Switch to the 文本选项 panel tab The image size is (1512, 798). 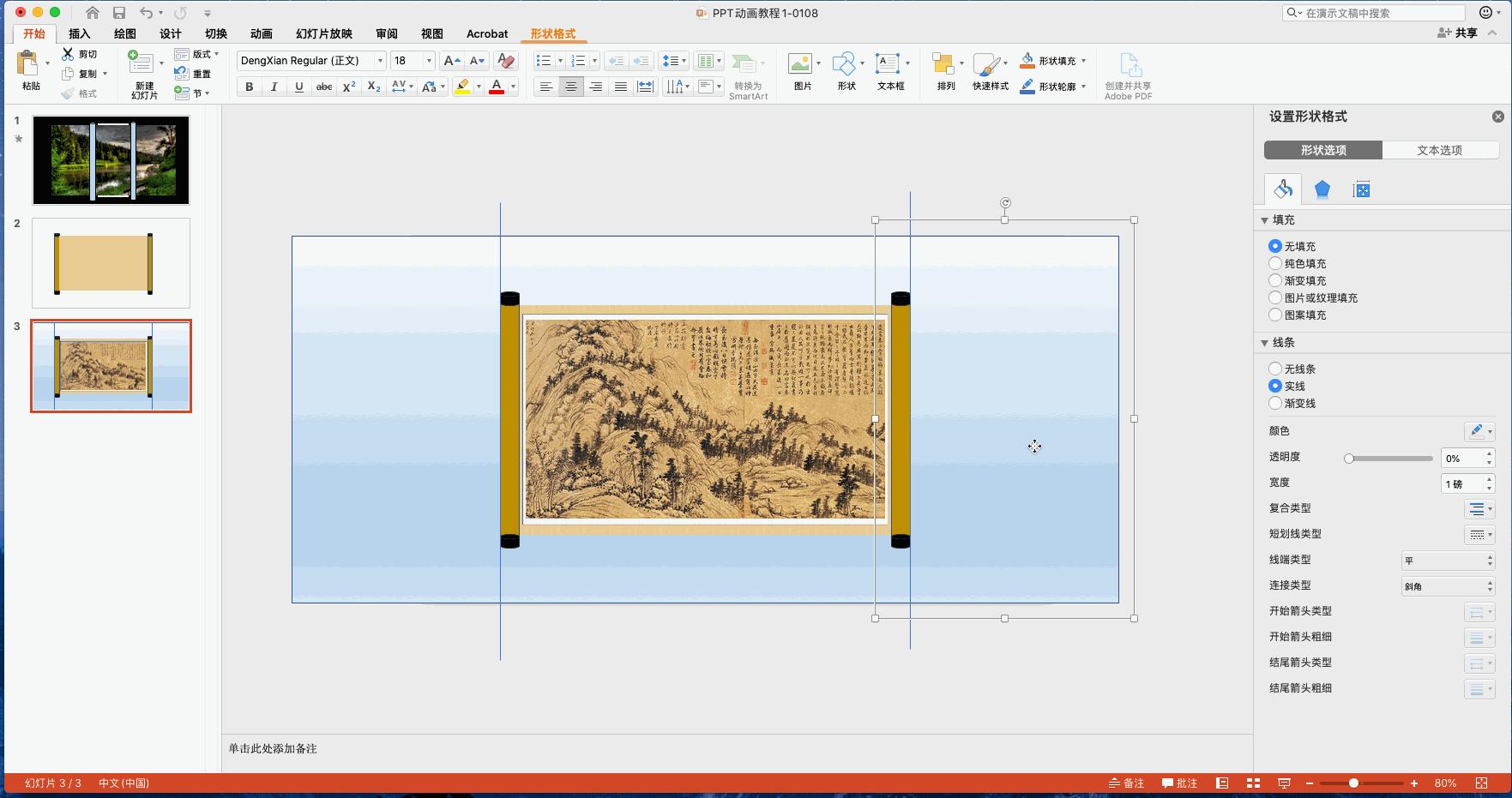click(1440, 149)
